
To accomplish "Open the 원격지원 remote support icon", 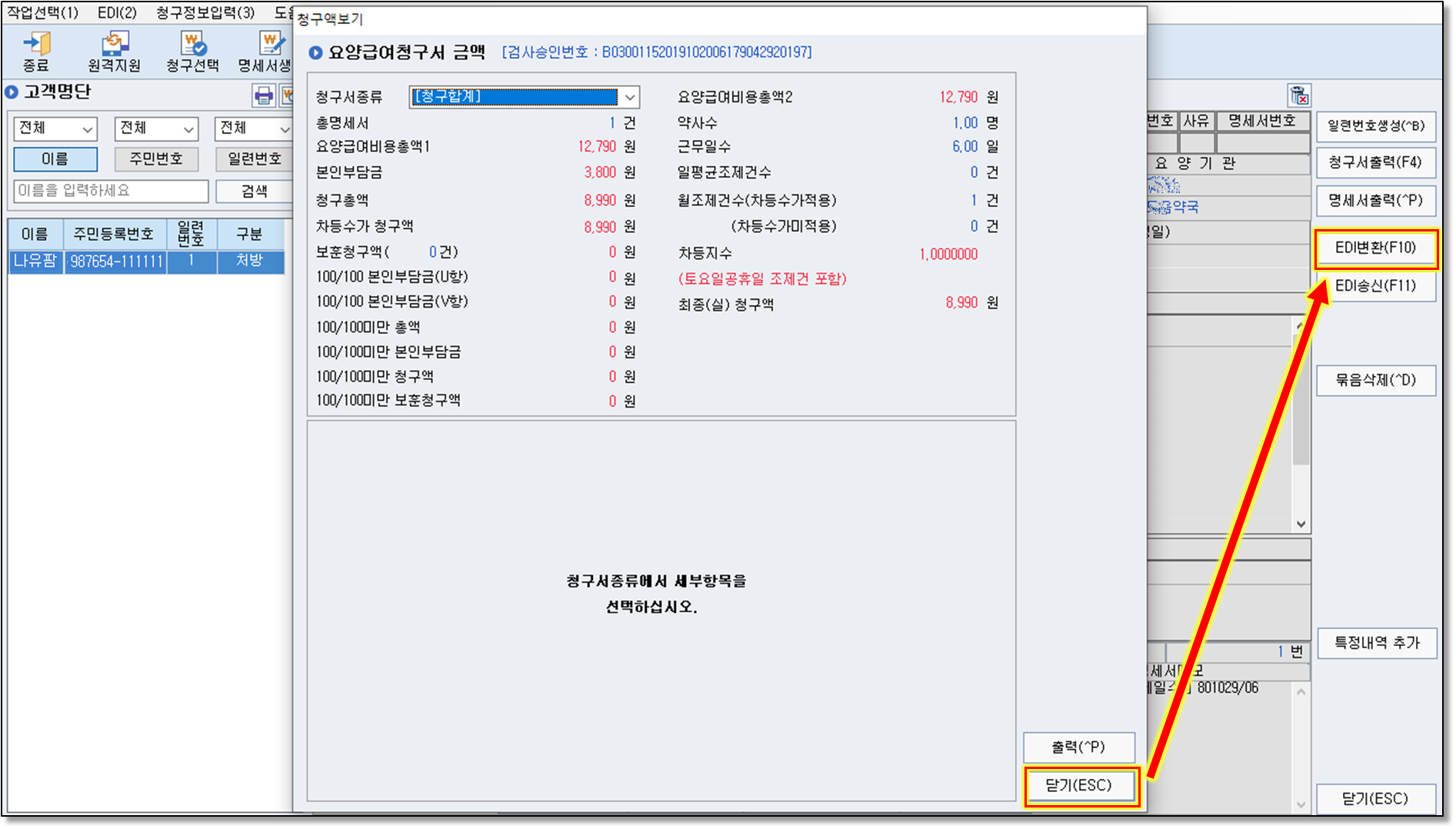I will click(x=114, y=45).
